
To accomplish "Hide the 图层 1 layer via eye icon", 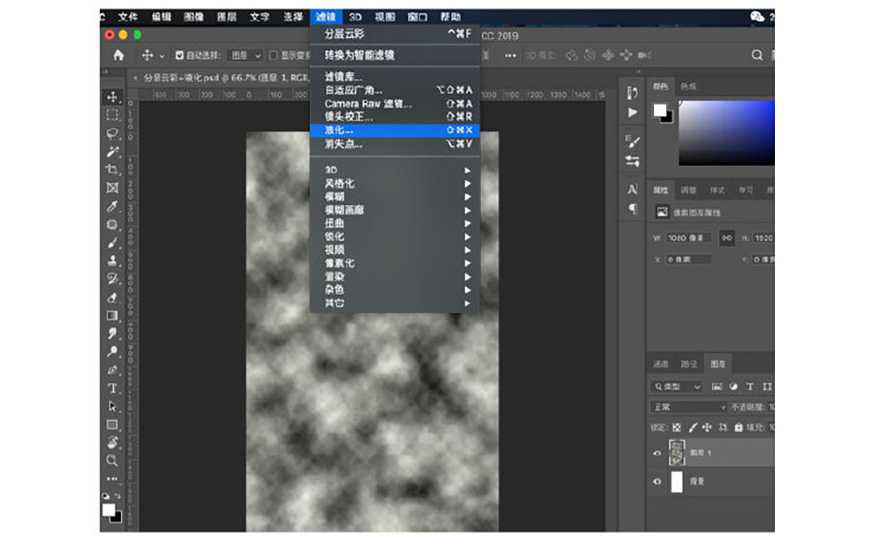I will [x=657, y=453].
